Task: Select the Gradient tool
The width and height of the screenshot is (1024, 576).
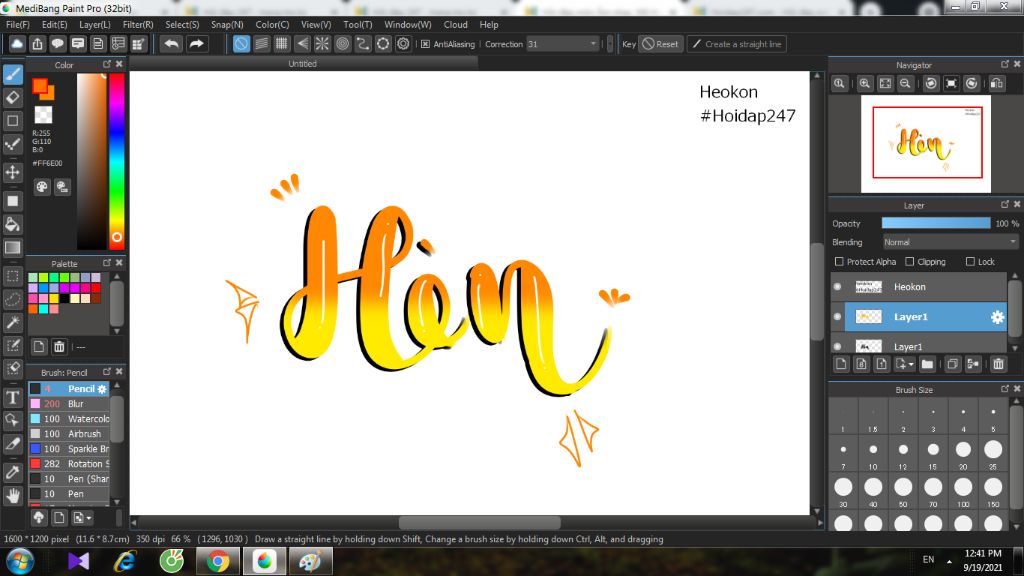Action: click(x=12, y=248)
